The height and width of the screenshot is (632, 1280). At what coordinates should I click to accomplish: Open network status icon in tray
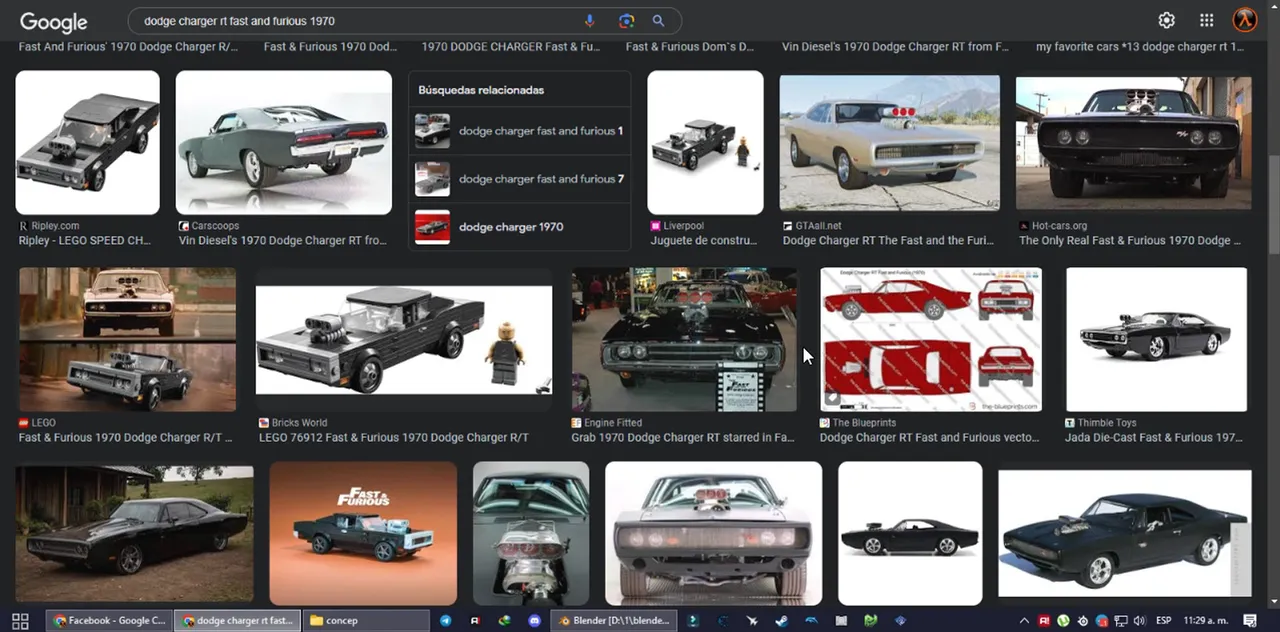pos(1121,620)
